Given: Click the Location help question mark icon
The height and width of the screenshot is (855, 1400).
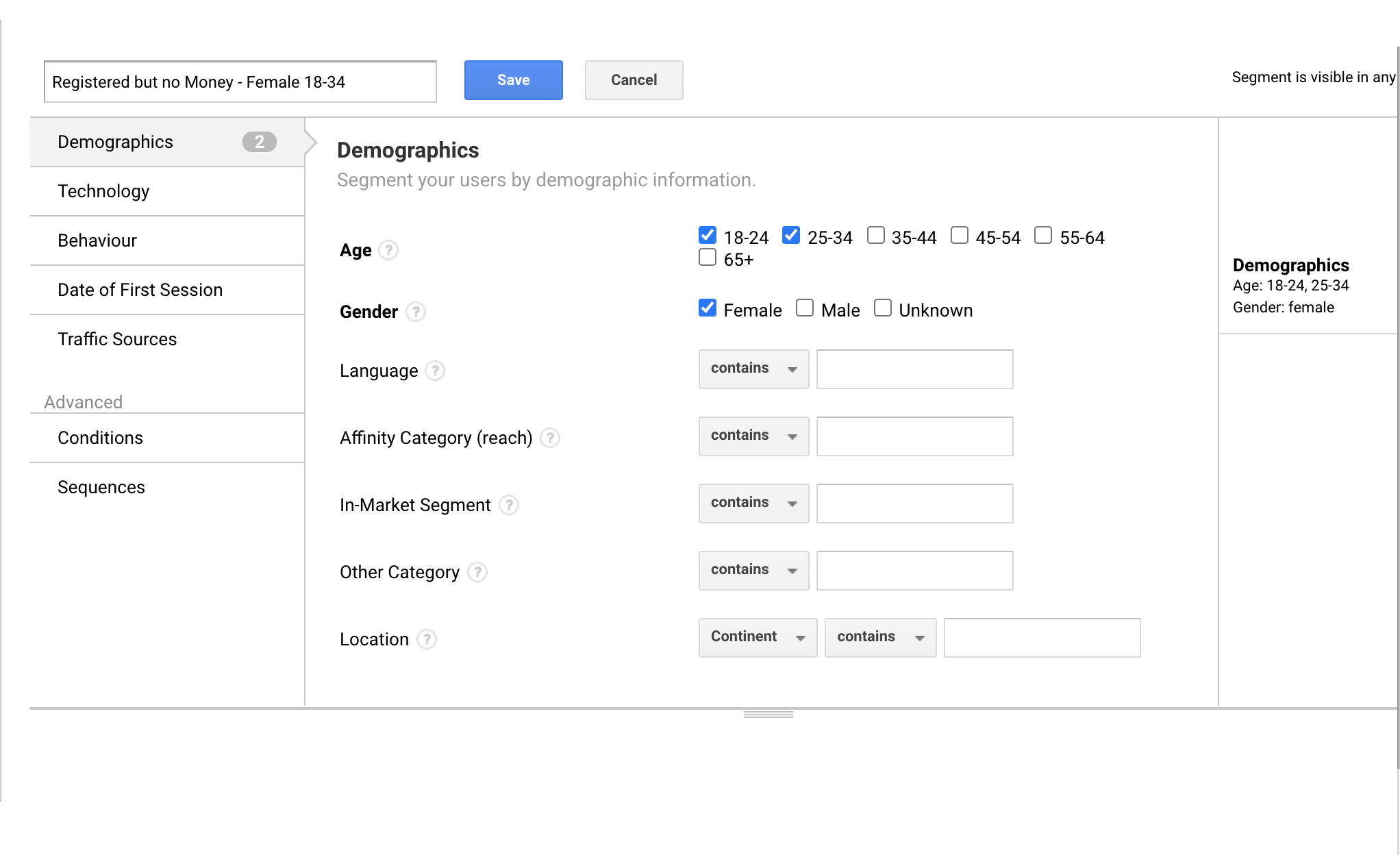Looking at the screenshot, I should 427,639.
